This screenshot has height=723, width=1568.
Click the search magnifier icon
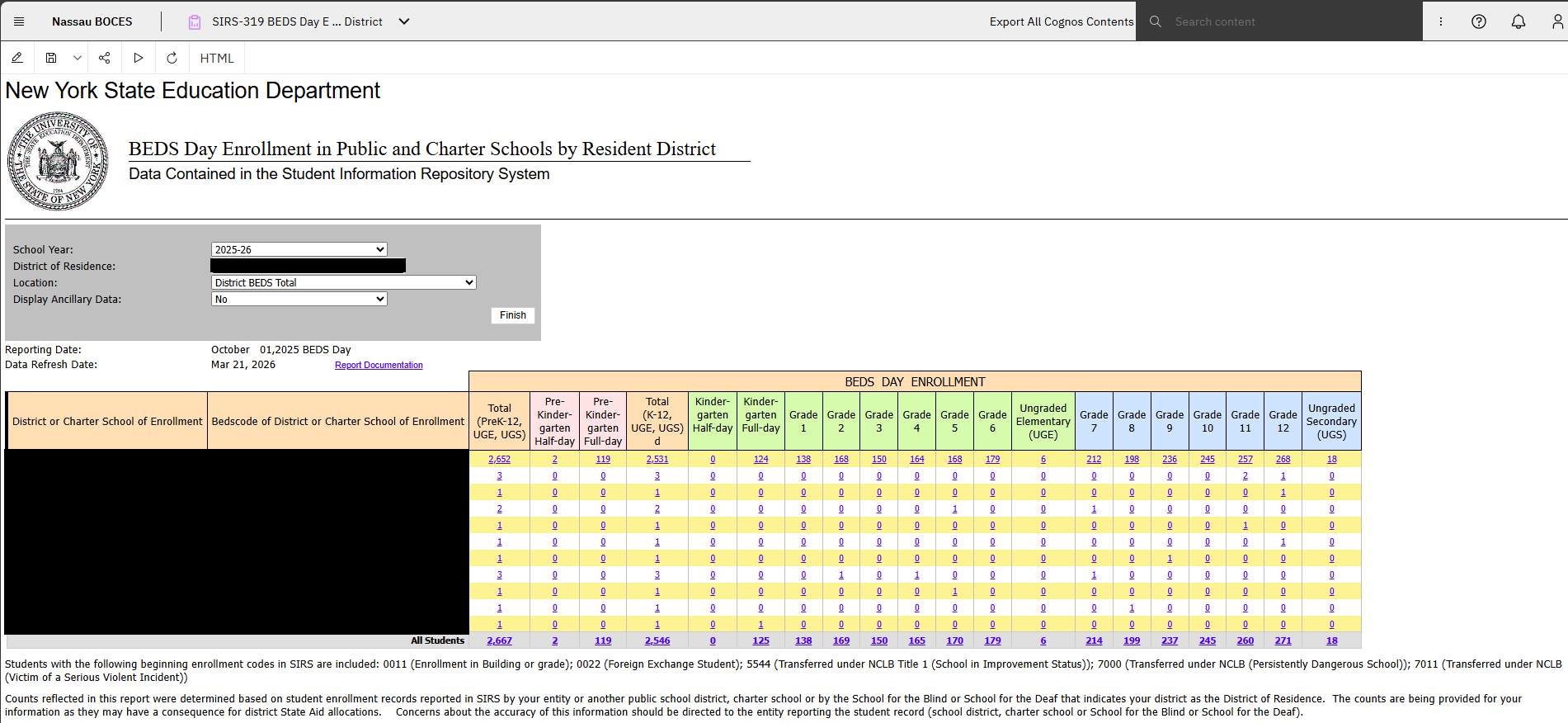point(1156,21)
